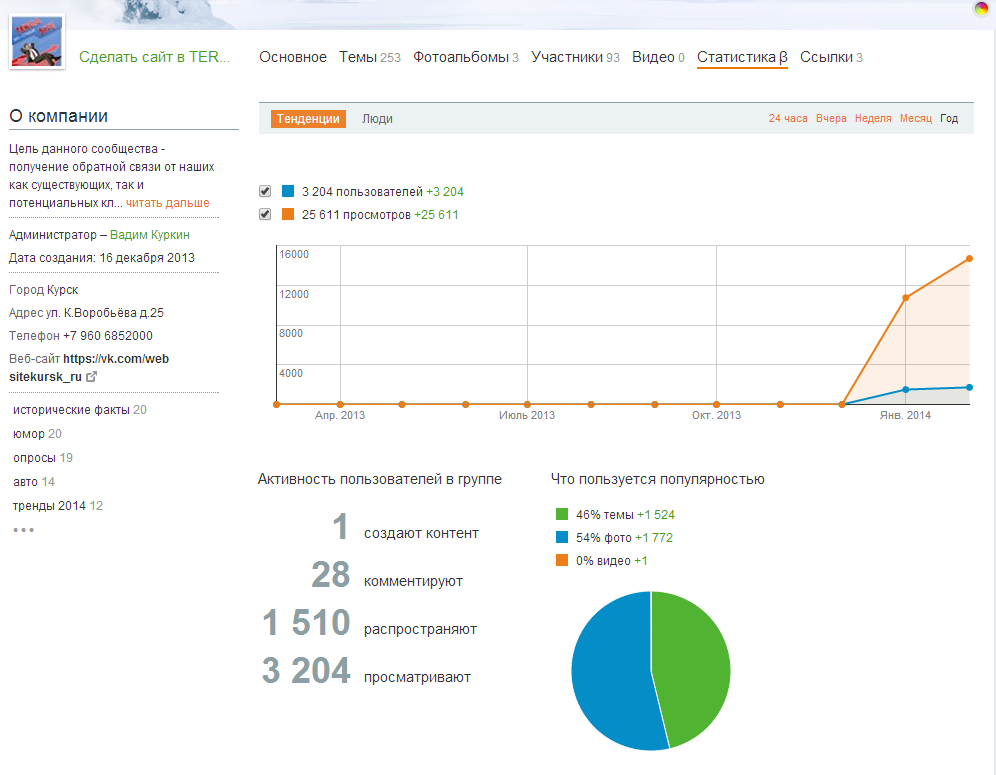Screen dimensions: 996x775
Task: Click the О компании heading
Action: click(x=58, y=116)
